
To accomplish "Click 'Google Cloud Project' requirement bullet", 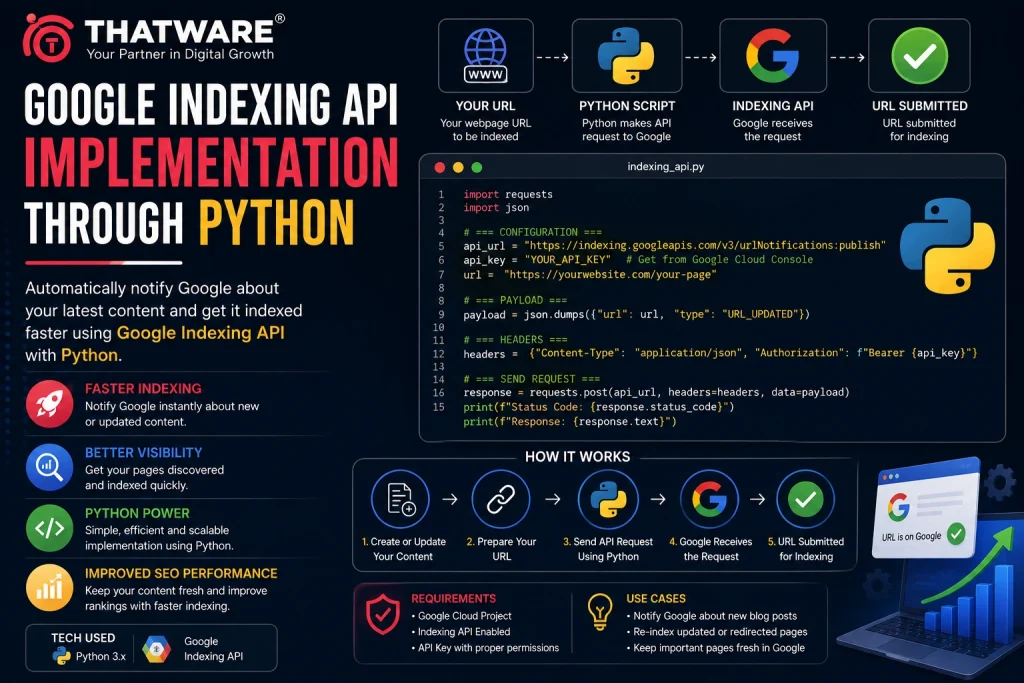I will click(x=462, y=616).
